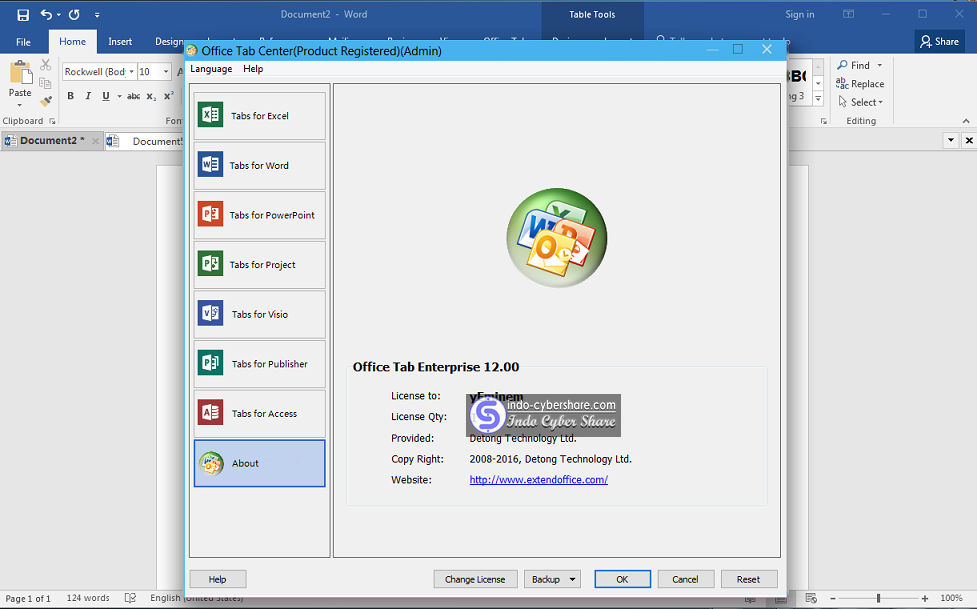Image resolution: width=977 pixels, height=609 pixels.
Task: Collapse the Word ribbon
Action: (966, 121)
